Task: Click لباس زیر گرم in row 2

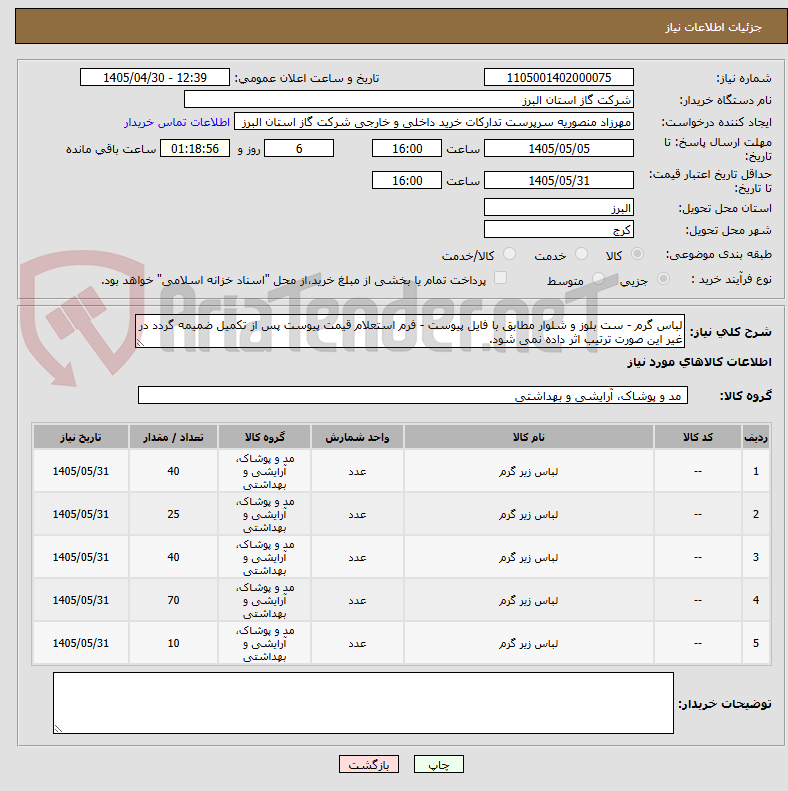Action: 529,514
